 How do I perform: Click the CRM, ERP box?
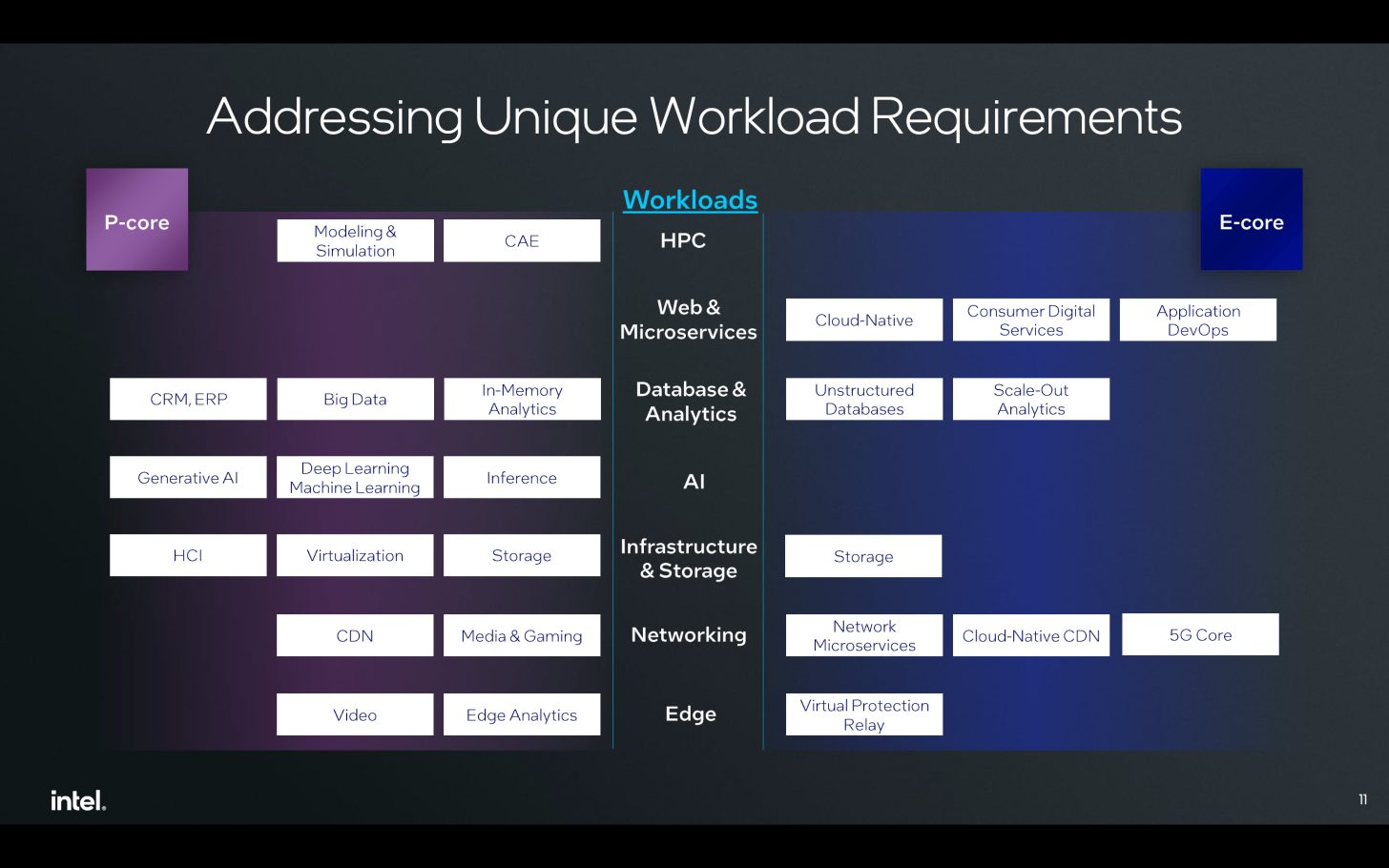188,399
